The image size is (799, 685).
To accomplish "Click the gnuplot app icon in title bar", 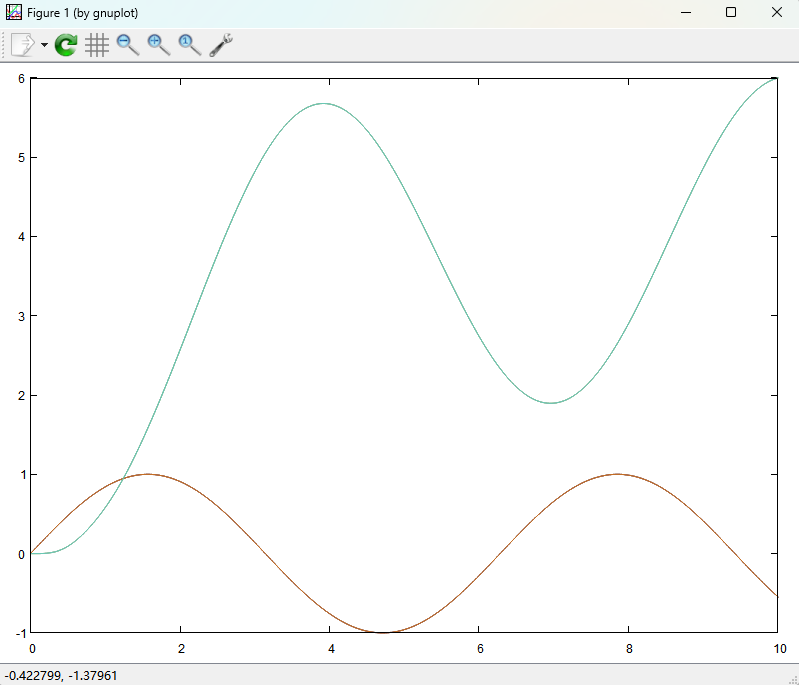I will point(14,12).
